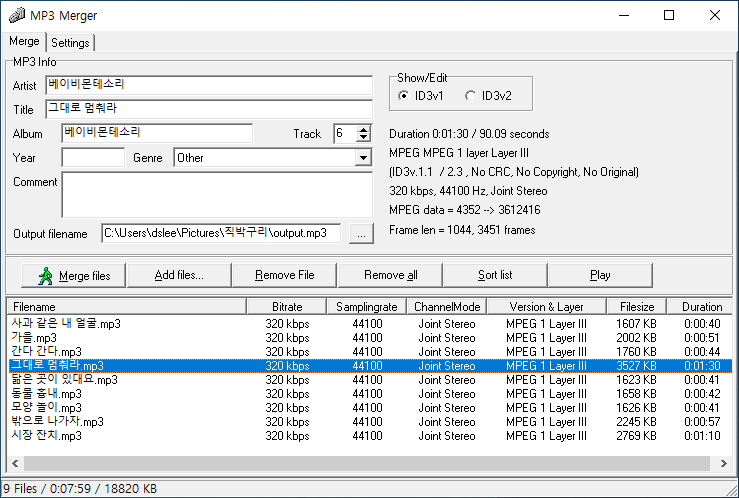Click the Add files... button
This screenshot has width=739, height=498.
pyautogui.click(x=179, y=275)
